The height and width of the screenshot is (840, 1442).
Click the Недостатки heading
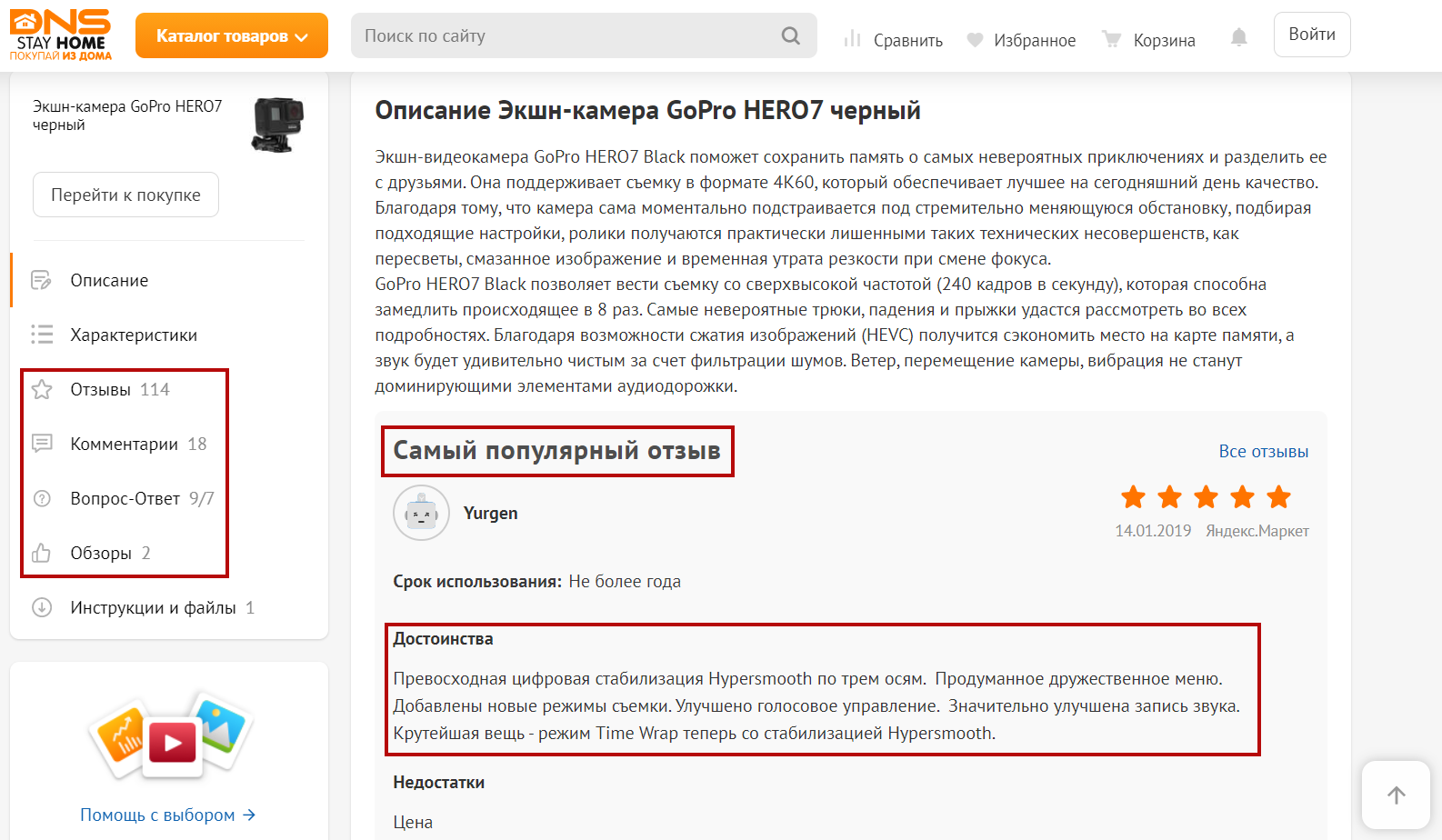439,783
